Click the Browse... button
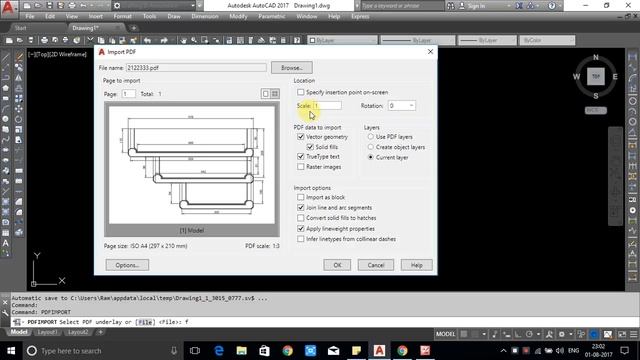The height and width of the screenshot is (360, 640). pos(292,68)
